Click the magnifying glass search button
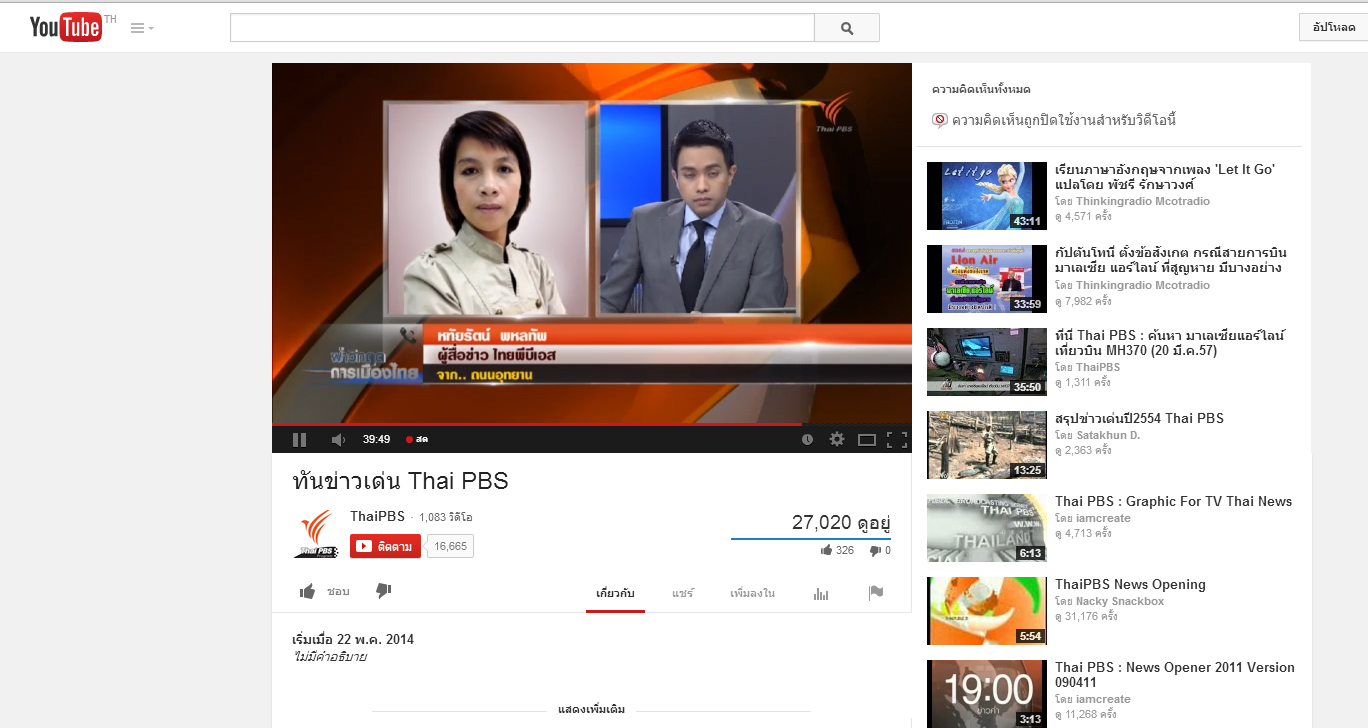 (x=847, y=28)
